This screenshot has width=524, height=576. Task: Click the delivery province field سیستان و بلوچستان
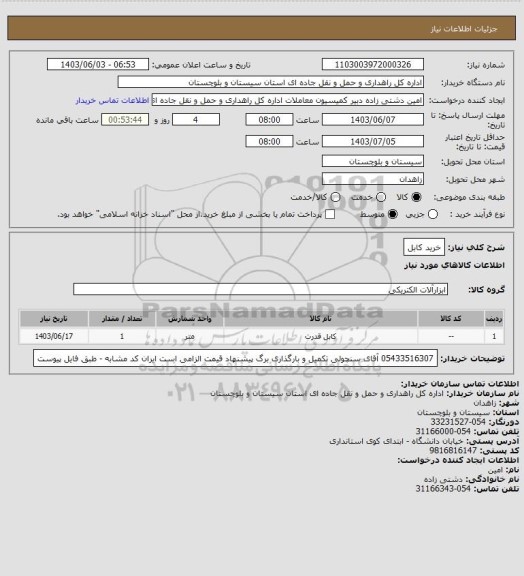coord(373,161)
